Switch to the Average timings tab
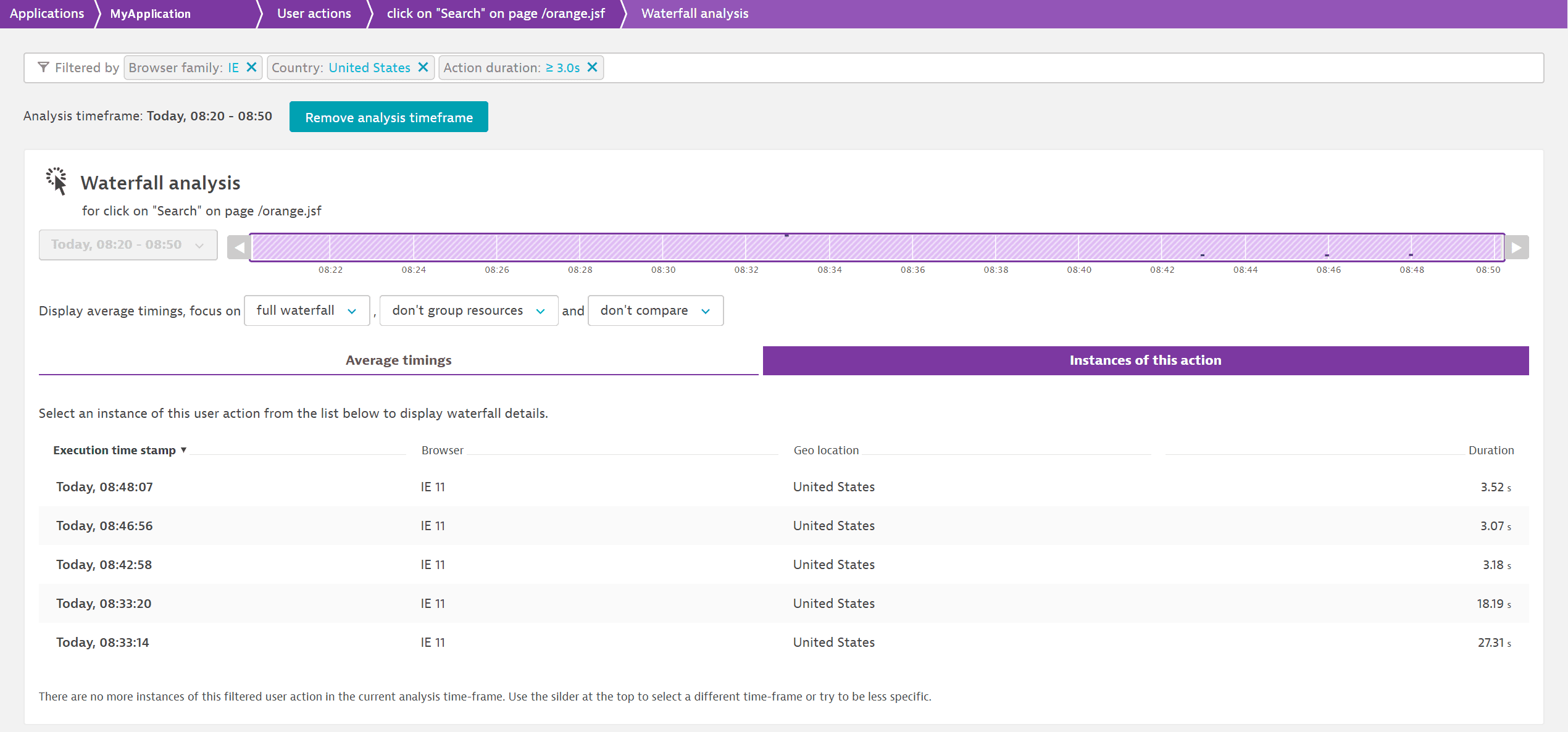 pos(398,360)
